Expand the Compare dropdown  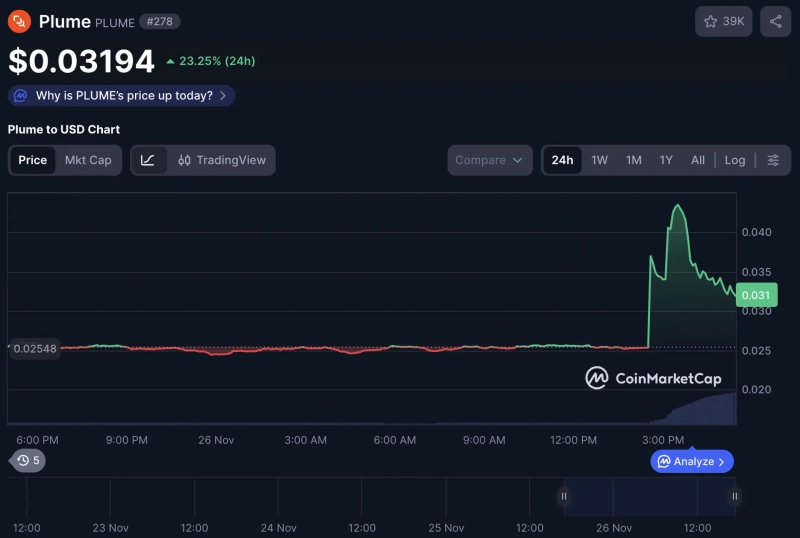click(x=490, y=160)
